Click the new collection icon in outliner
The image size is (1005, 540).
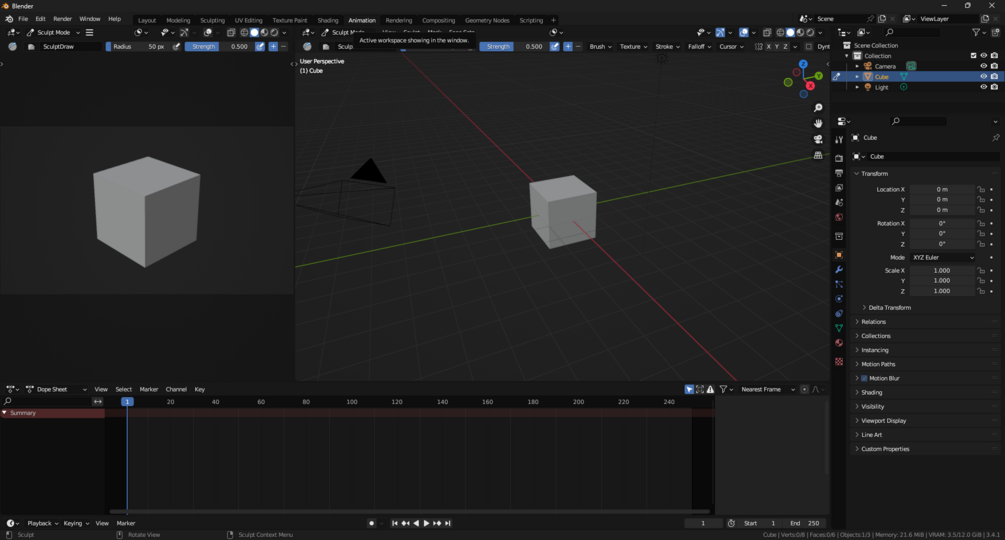point(995,32)
